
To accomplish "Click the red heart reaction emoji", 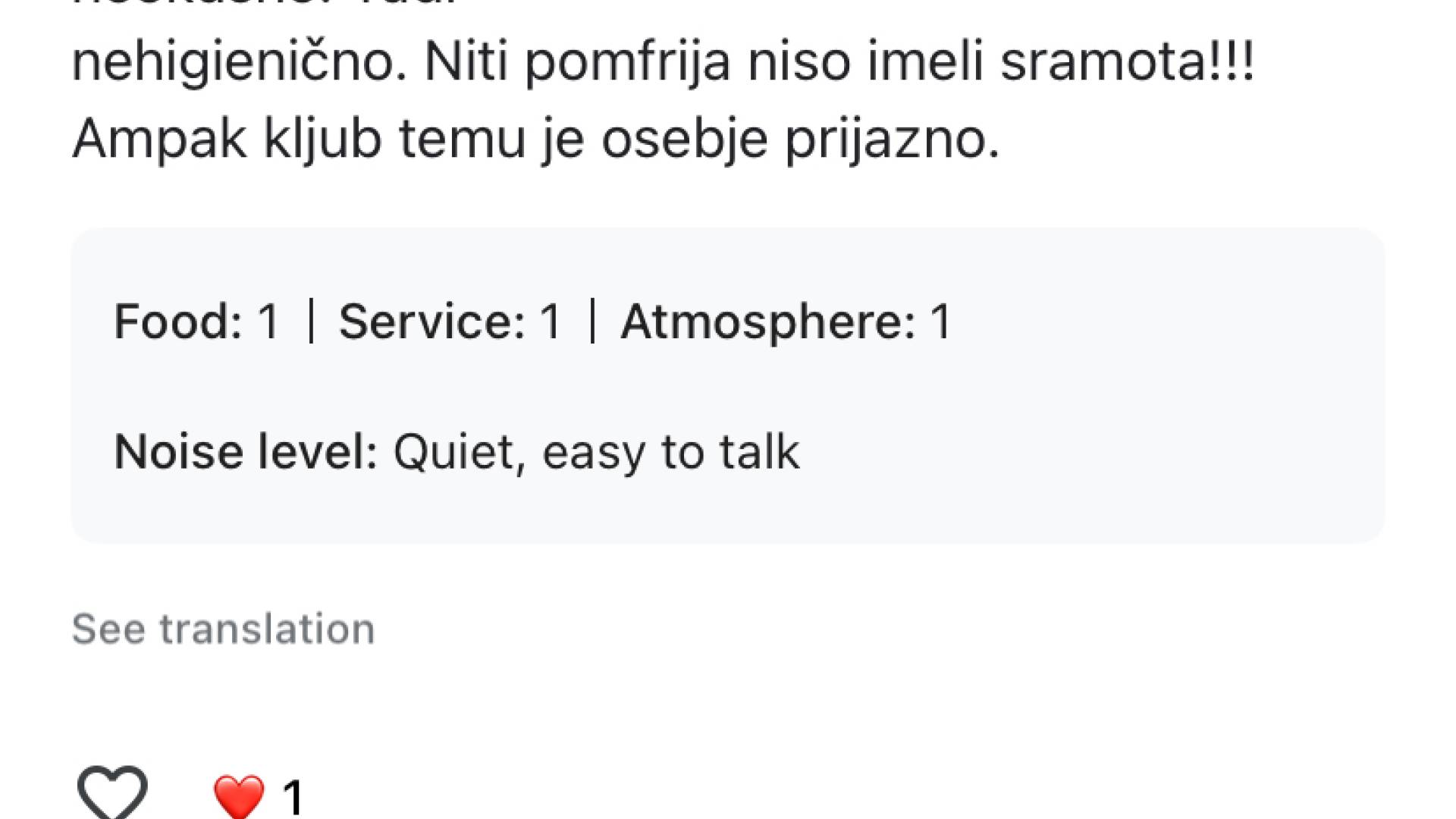I will point(239,796).
